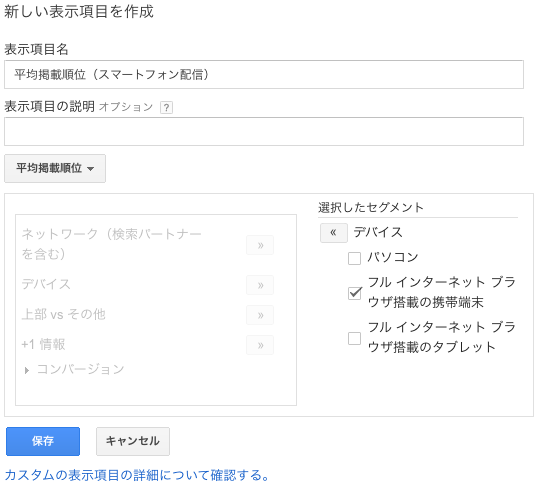Click the » arrow beside +1 情報

[x=260, y=345]
